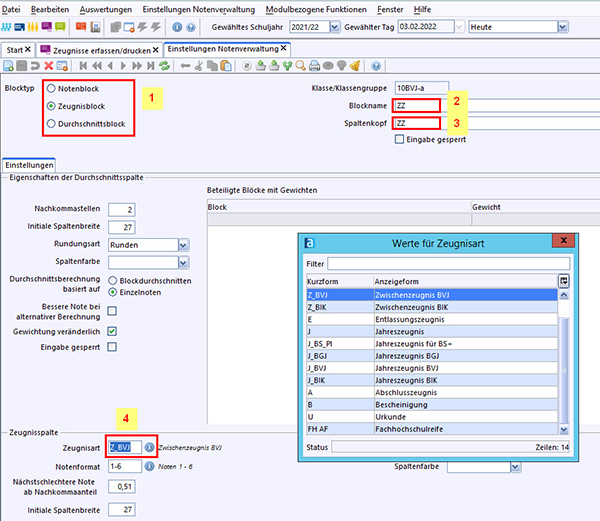Click the help icon in record toolbar
The height and width of the screenshot is (521, 600).
click(376, 66)
